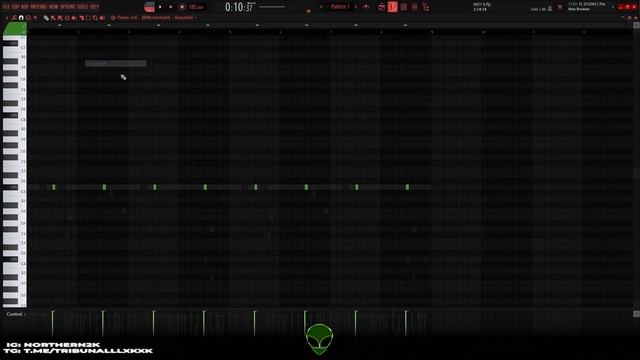
Task: Open the Mixer view icon
Action: coord(415,7)
